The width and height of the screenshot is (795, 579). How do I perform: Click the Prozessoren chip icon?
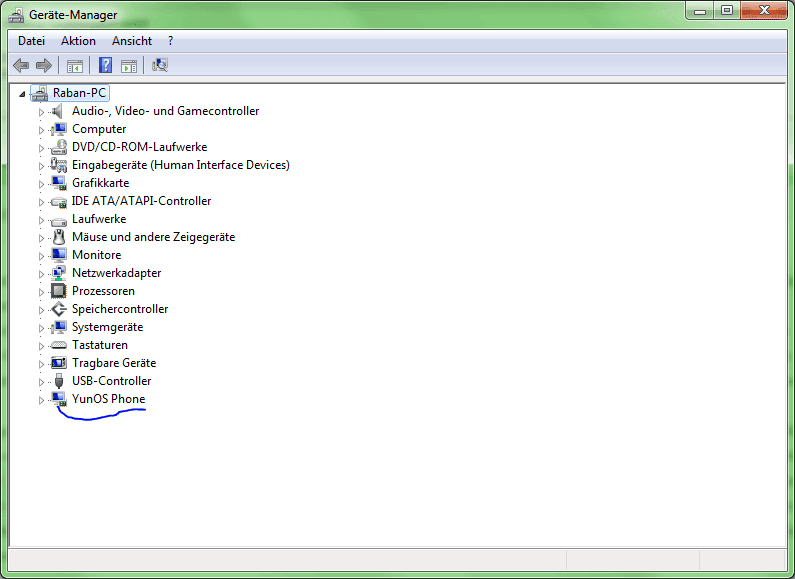[x=59, y=291]
